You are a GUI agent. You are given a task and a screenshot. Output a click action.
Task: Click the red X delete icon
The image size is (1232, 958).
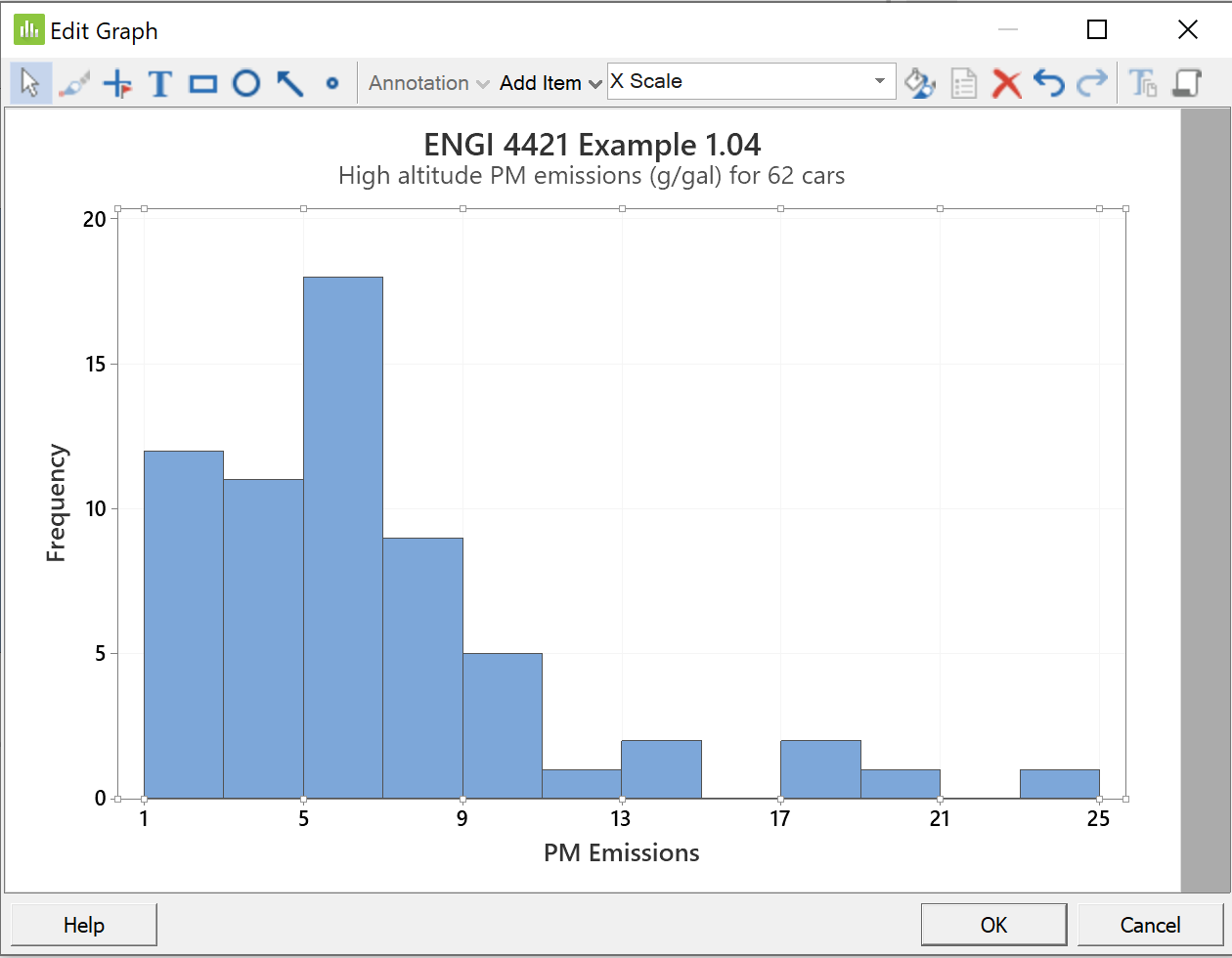coord(1006,84)
